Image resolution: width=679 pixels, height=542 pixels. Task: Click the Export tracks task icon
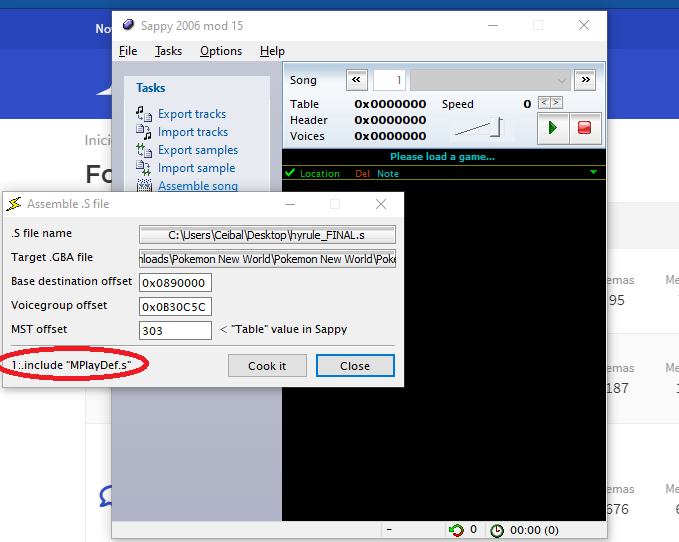coord(144,114)
